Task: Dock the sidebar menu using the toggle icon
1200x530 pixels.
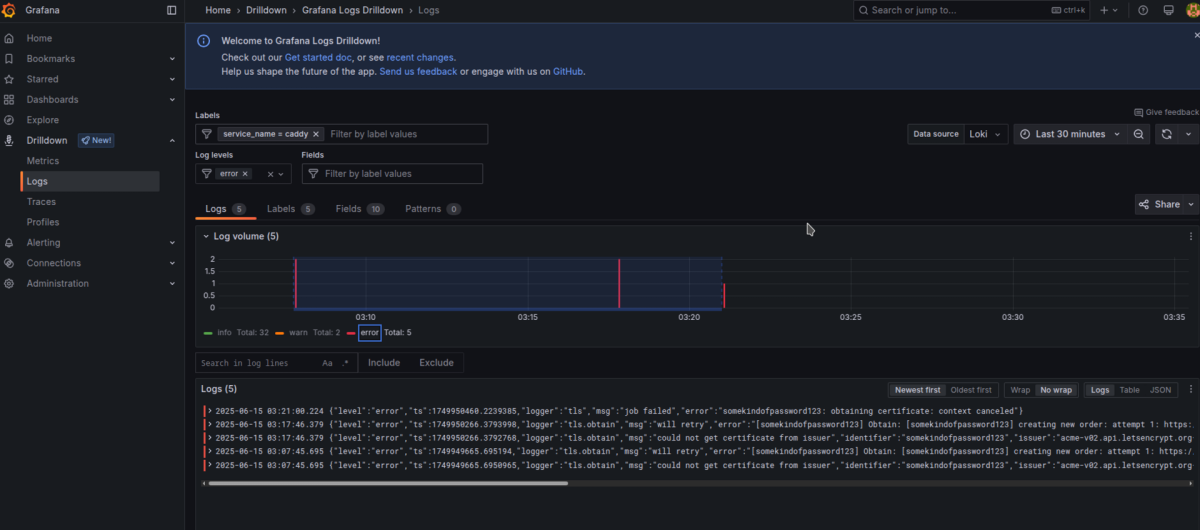Action: click(x=171, y=10)
